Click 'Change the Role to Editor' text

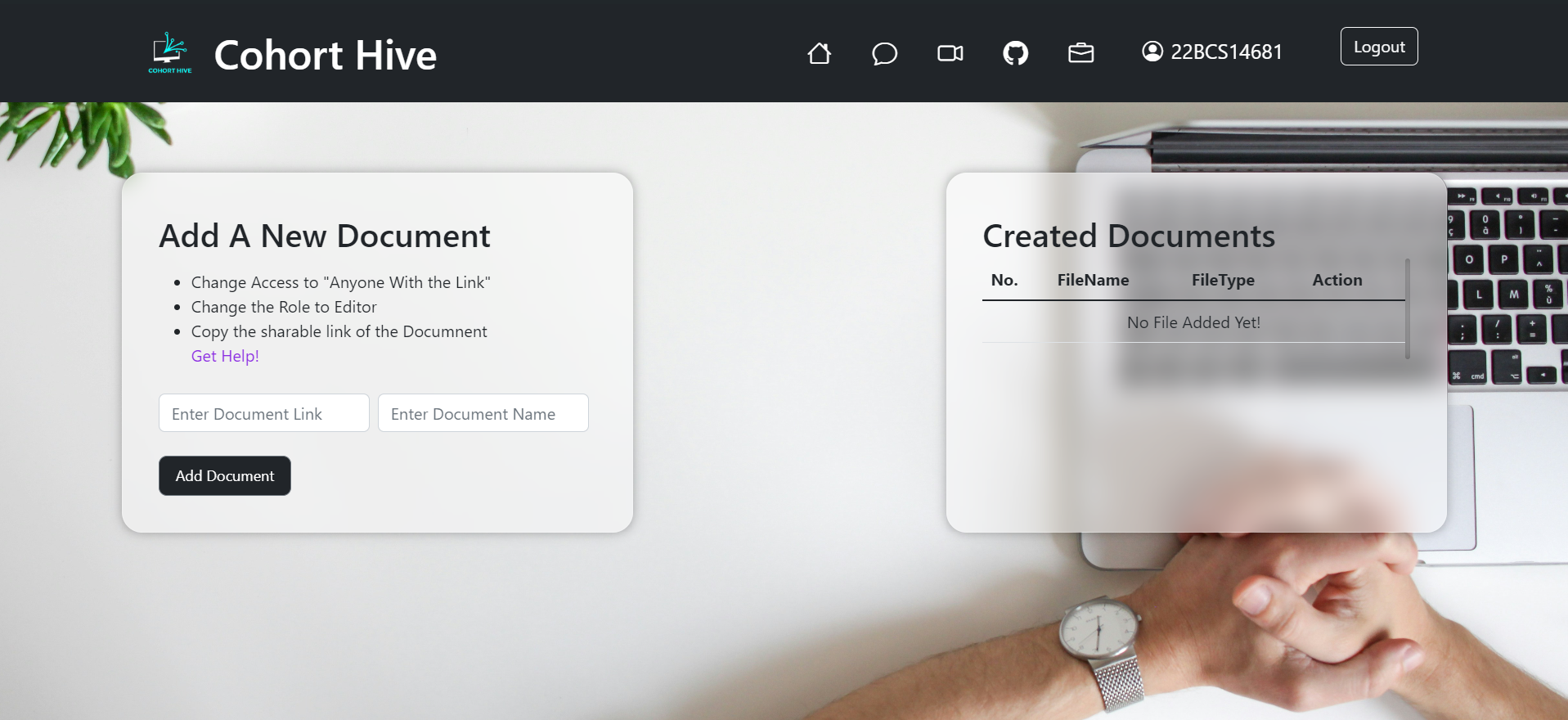point(284,307)
